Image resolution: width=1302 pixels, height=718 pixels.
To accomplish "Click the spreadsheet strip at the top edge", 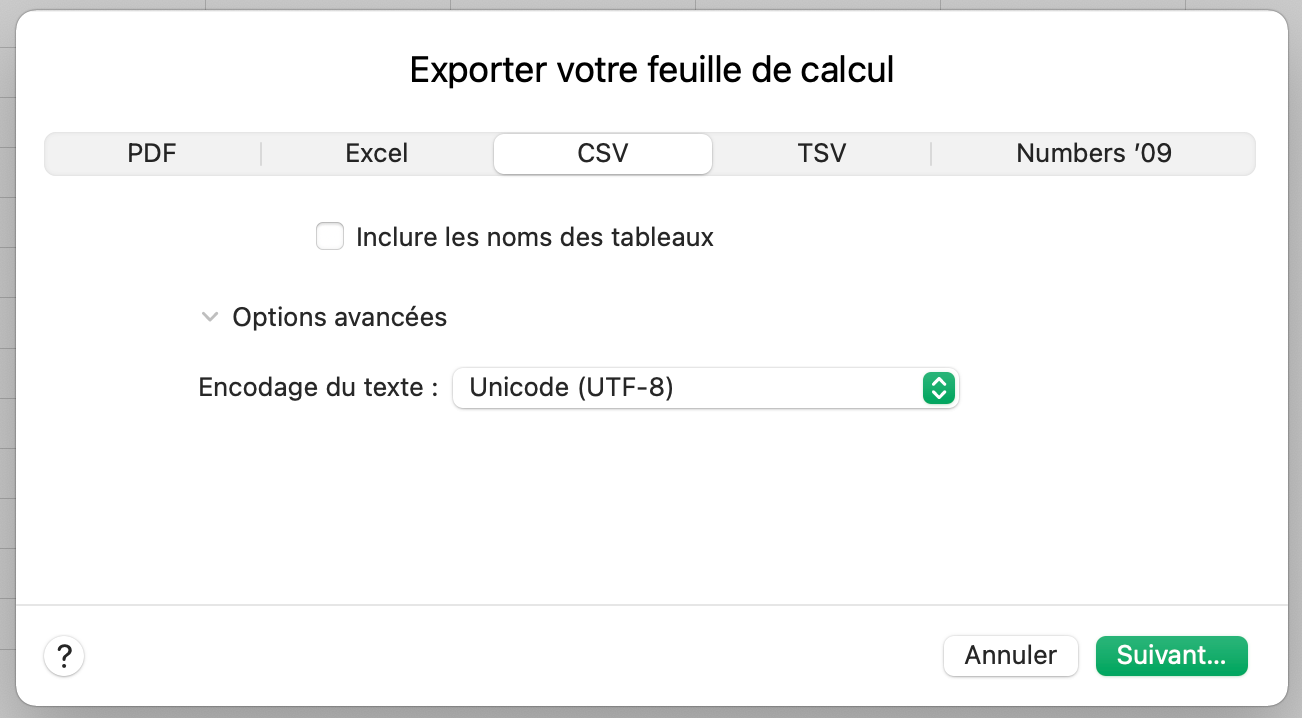I will click(650, 5).
